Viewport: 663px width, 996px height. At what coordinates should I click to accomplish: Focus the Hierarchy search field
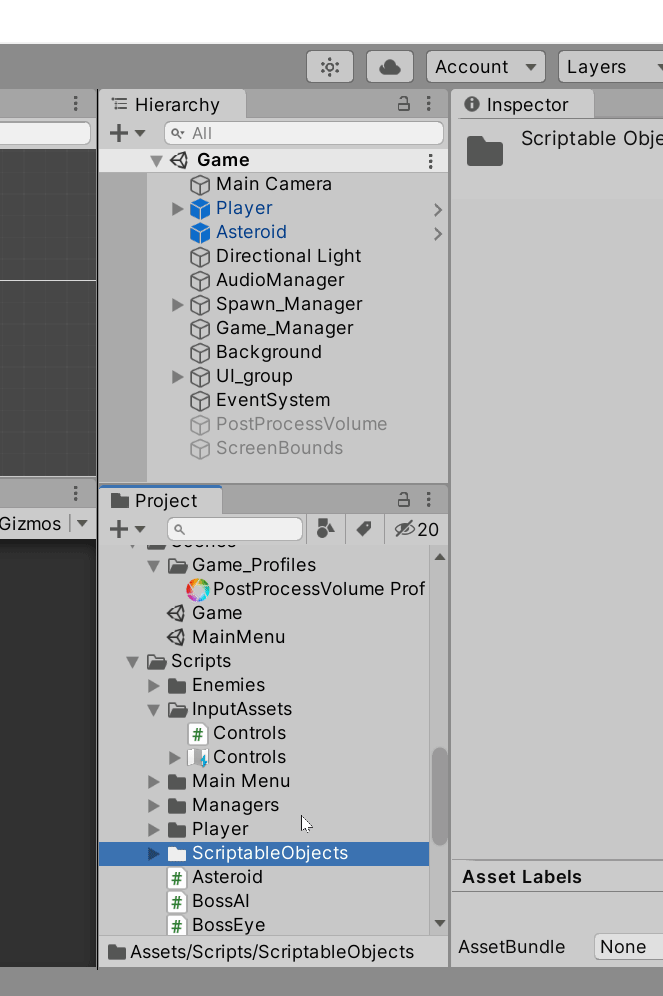tap(304, 133)
